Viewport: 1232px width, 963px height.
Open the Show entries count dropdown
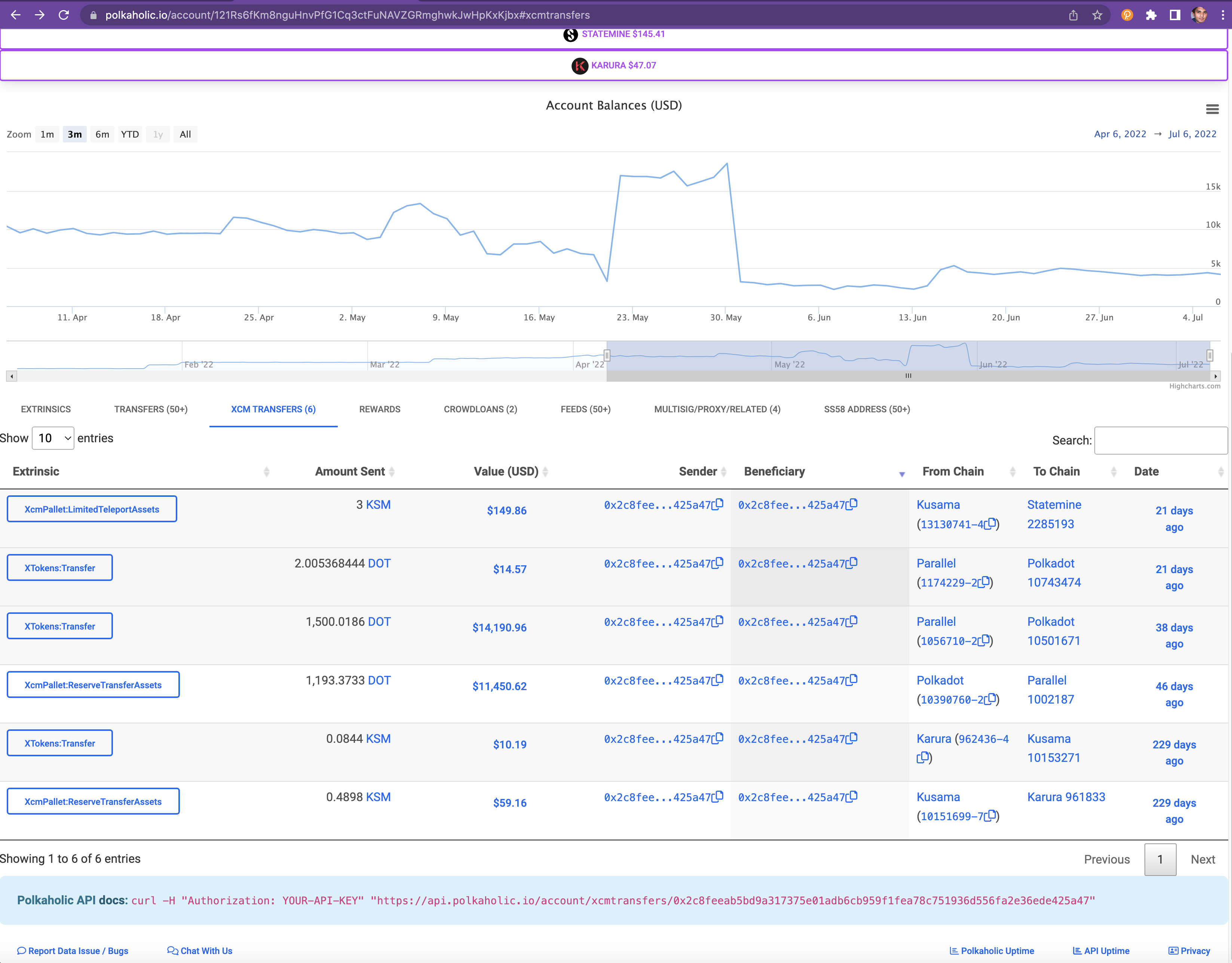tap(53, 439)
